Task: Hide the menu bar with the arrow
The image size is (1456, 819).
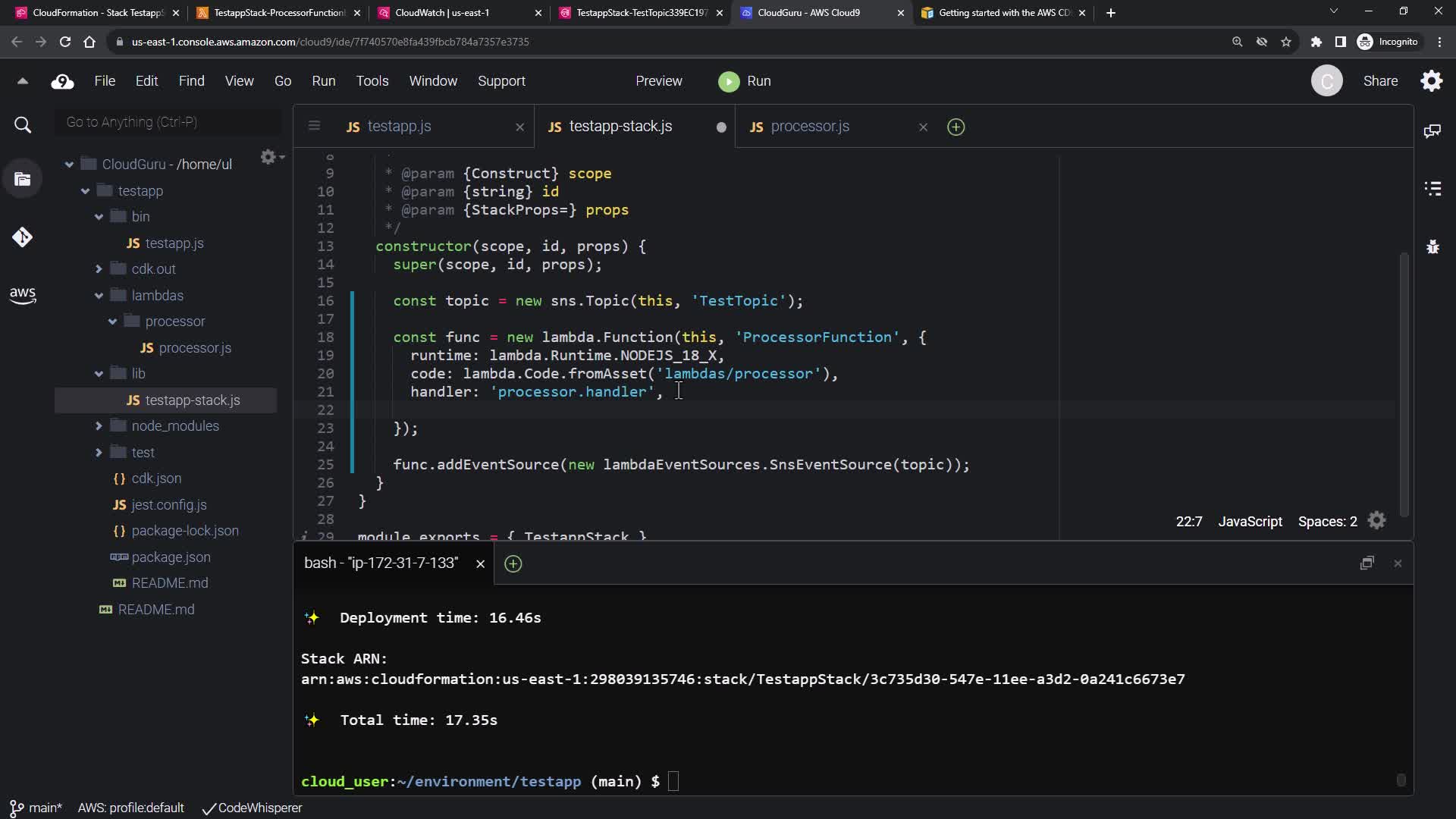Action: point(23,81)
